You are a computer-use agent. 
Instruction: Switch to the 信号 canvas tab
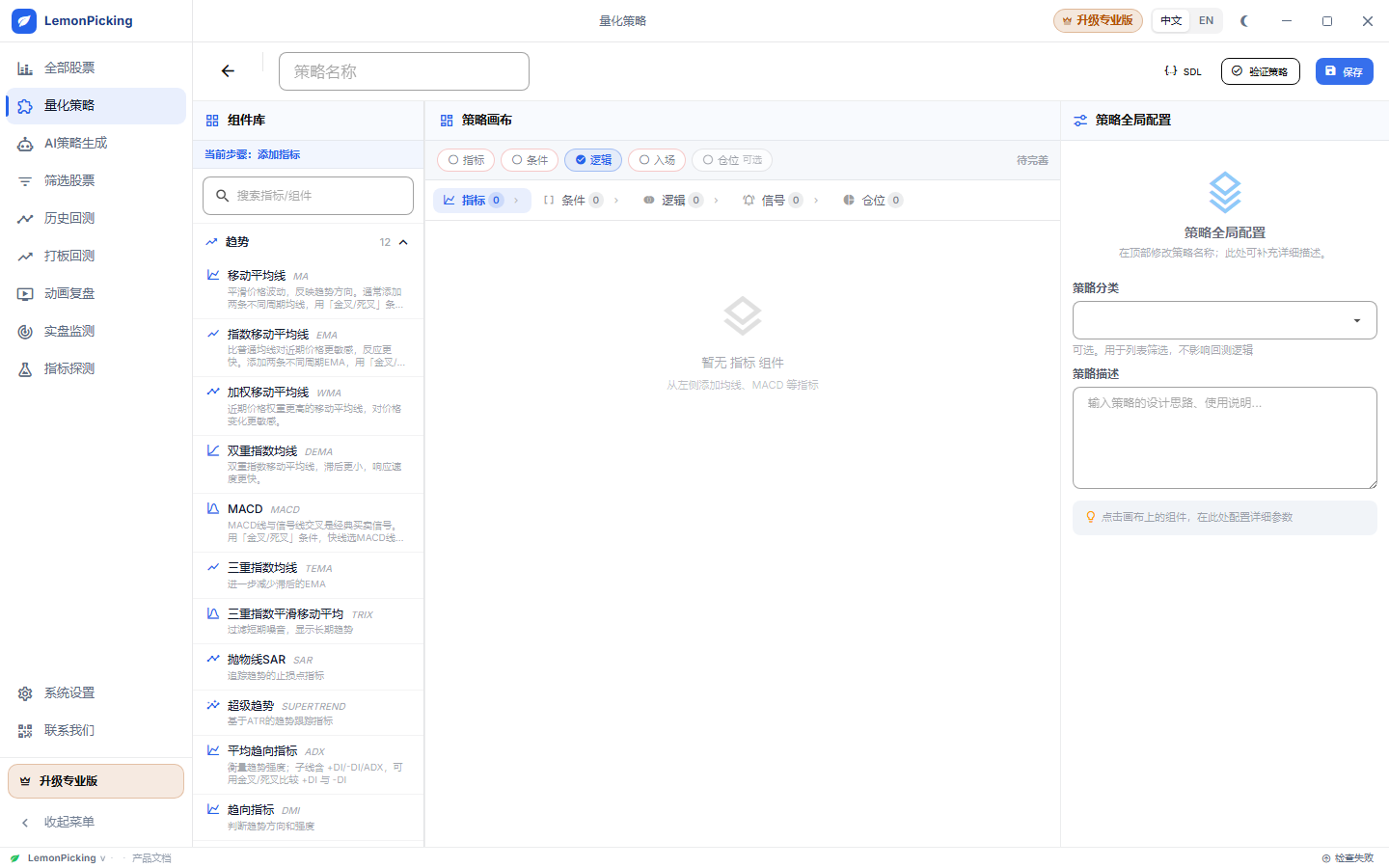click(x=773, y=201)
